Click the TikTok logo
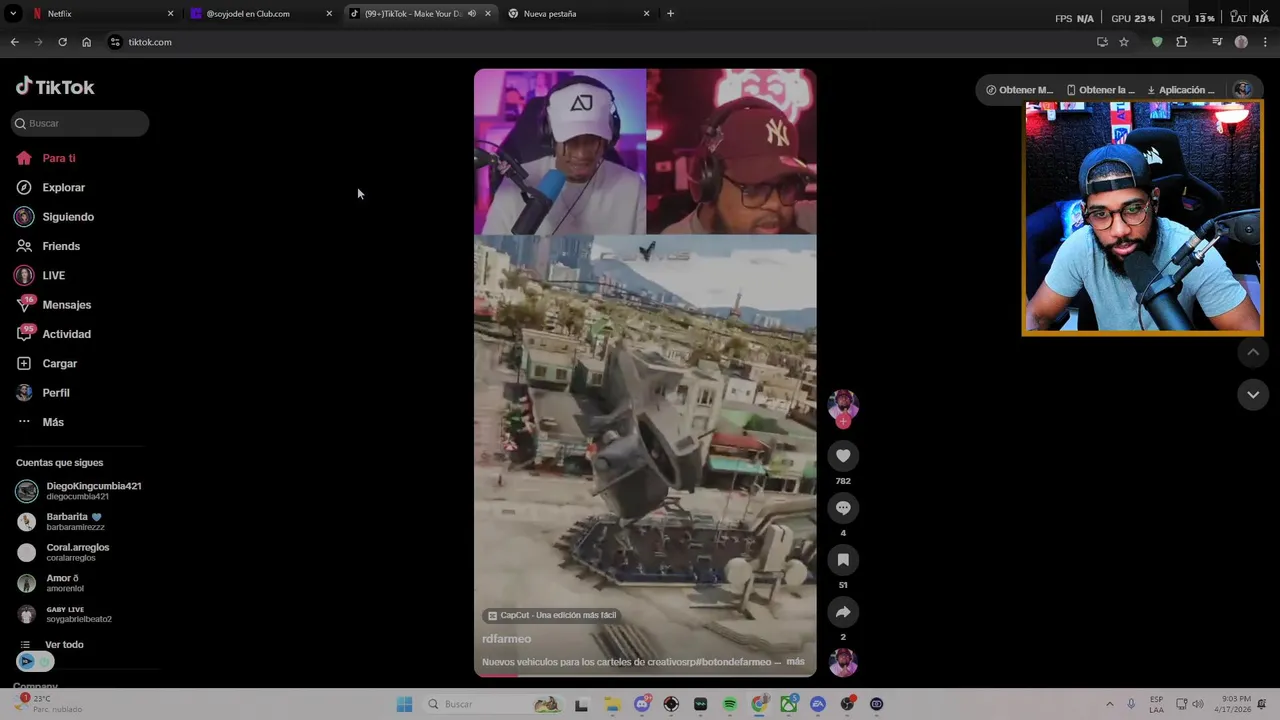The width and height of the screenshot is (1280, 720). pos(55,87)
